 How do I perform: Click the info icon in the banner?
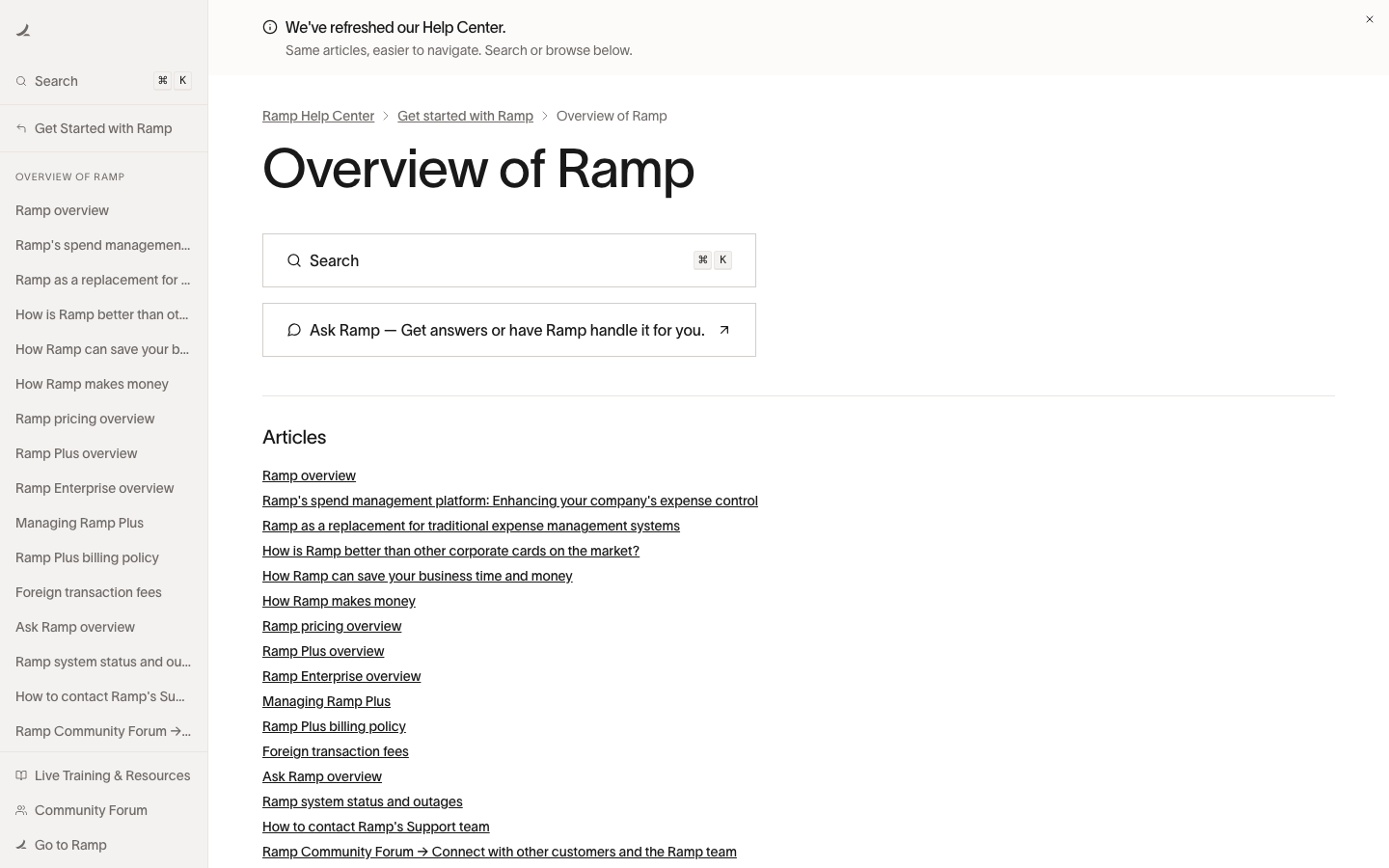click(270, 27)
